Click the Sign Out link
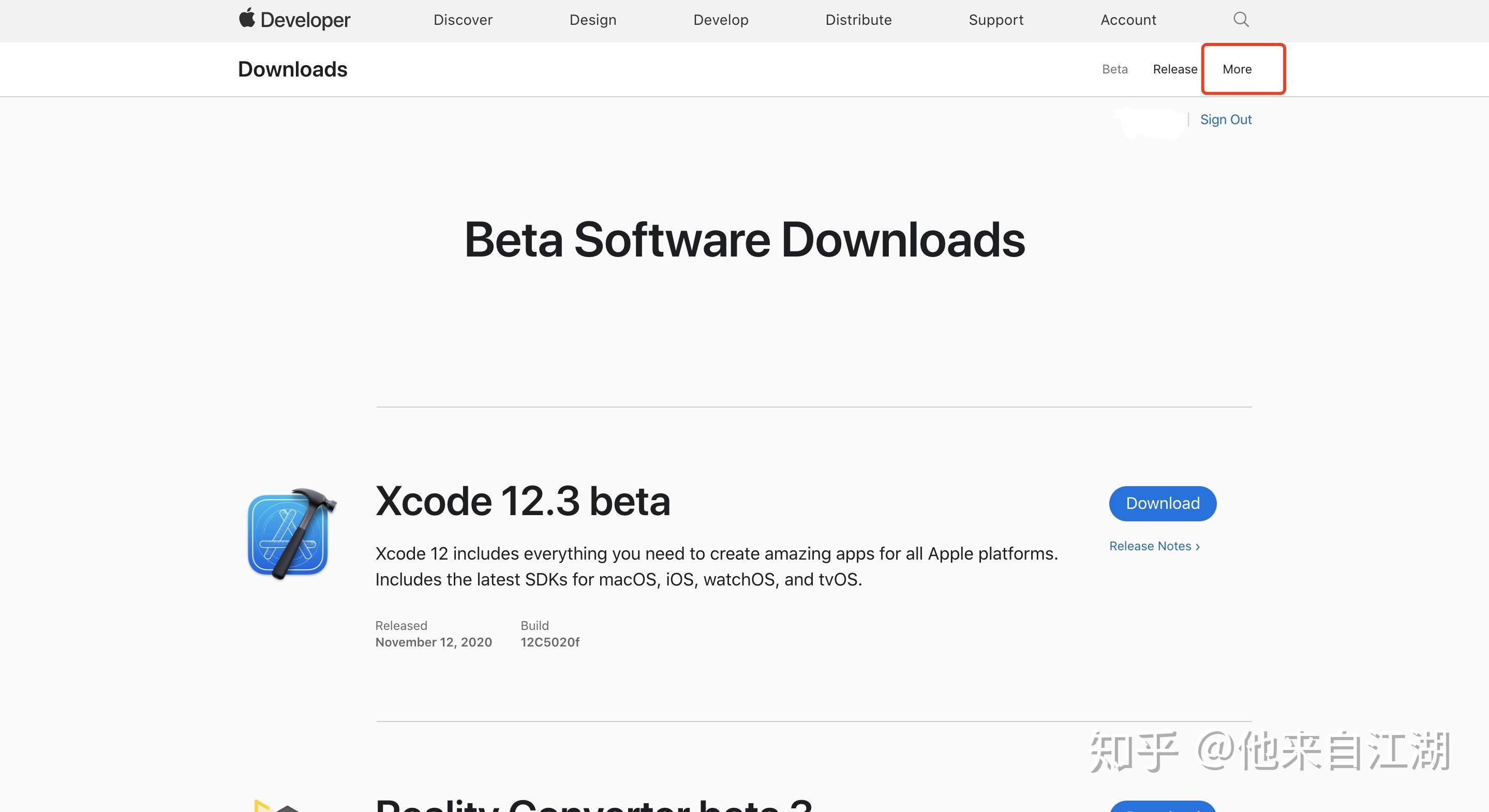This screenshot has width=1489, height=812. (x=1226, y=119)
